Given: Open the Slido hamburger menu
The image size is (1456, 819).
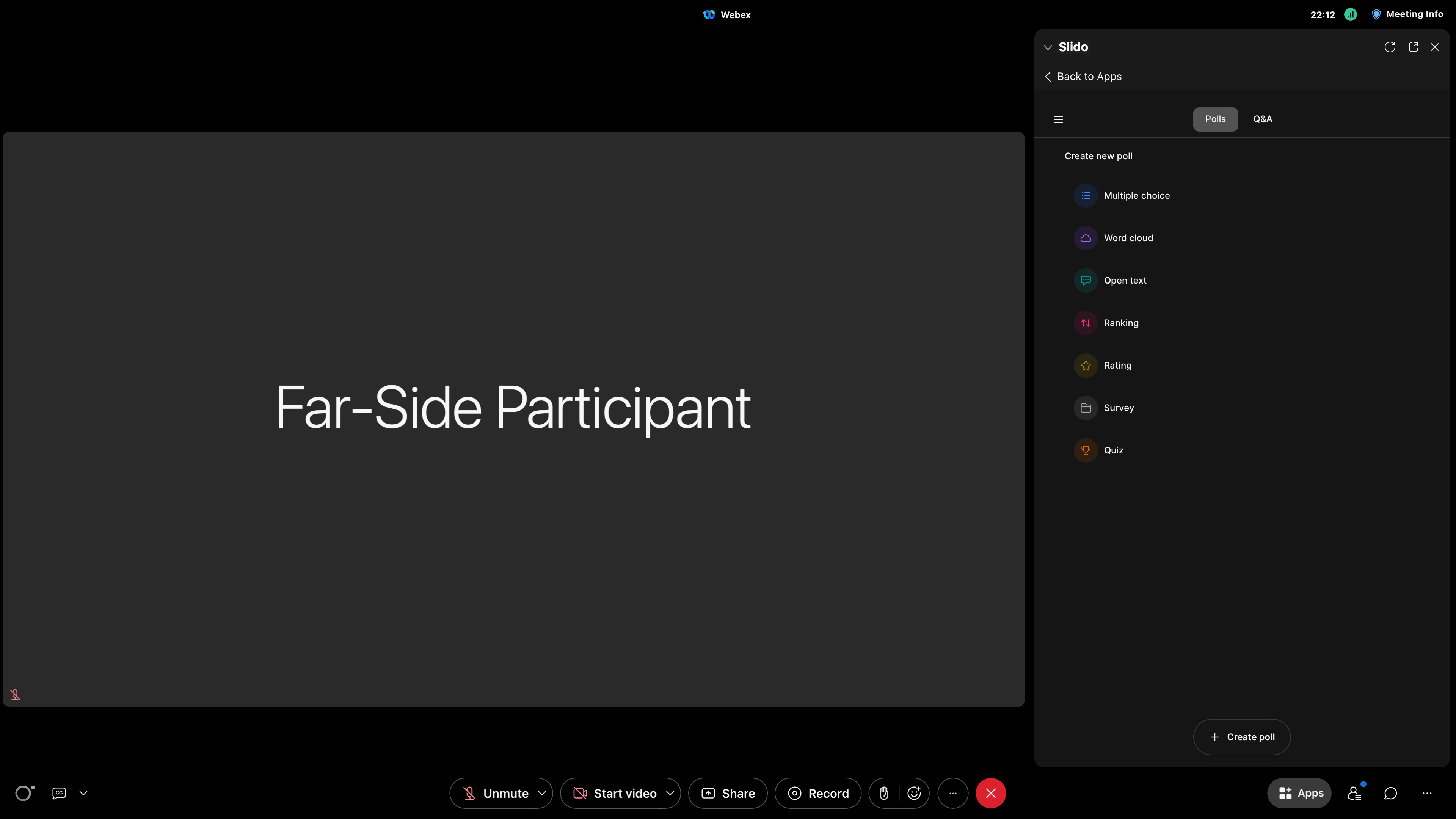Looking at the screenshot, I should [1058, 119].
